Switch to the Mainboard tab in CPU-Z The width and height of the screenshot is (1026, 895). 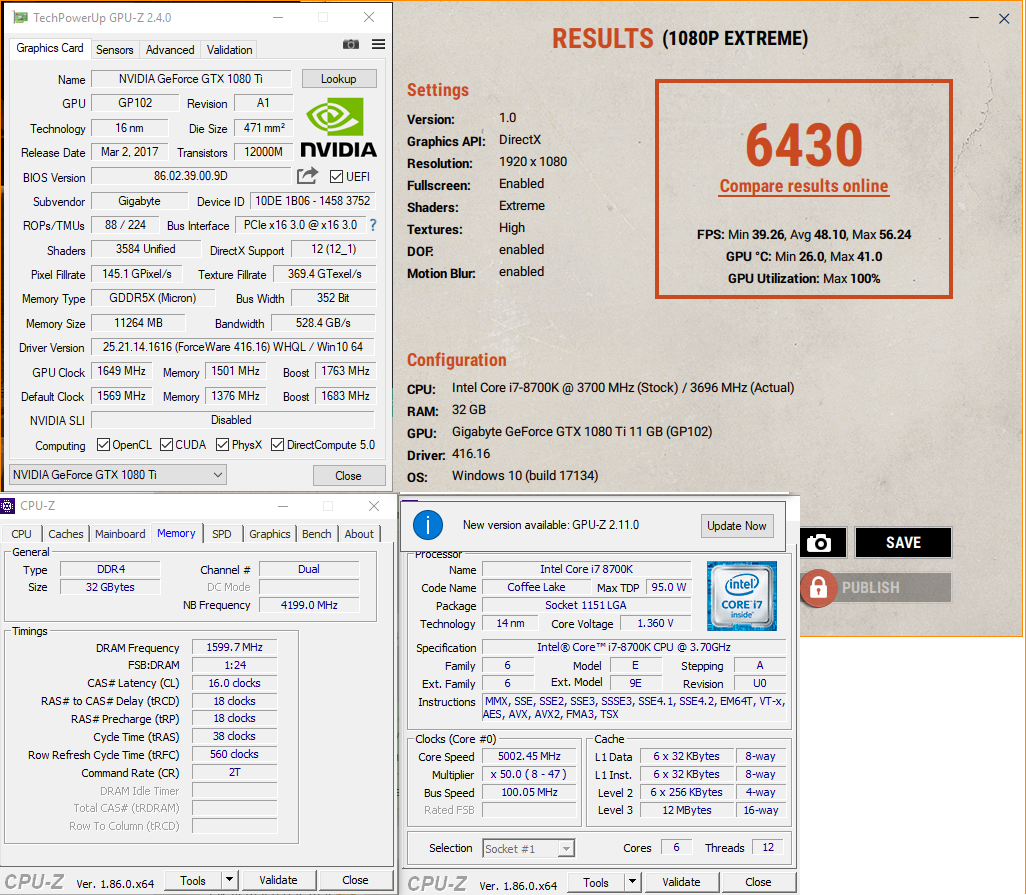click(x=120, y=534)
